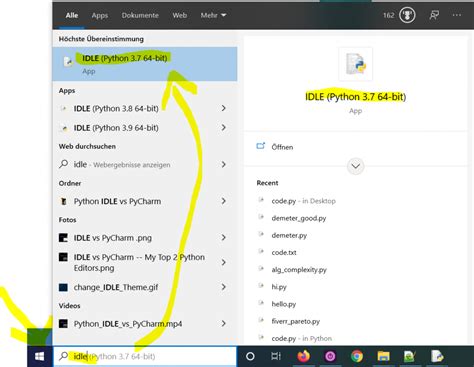Open the feedback person icon
The width and height of the screenshot is (474, 367).
pyautogui.click(x=434, y=15)
